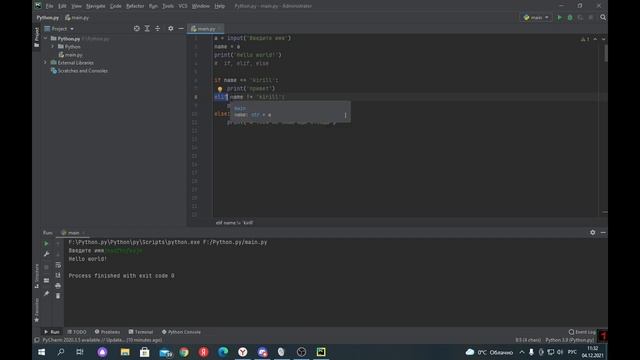The height and width of the screenshot is (360, 640).
Task: Open File Explorer from the taskbar
Action: 125,352
